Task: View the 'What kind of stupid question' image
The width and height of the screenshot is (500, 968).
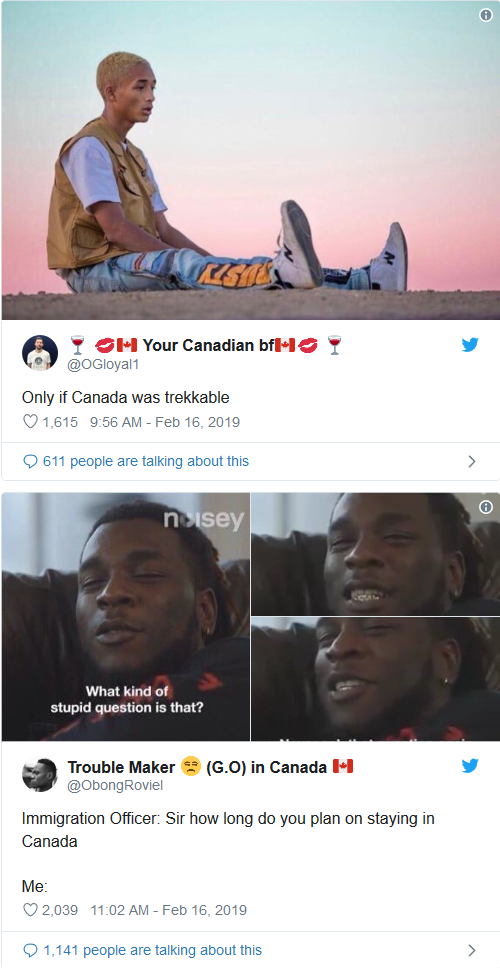Action: point(126,617)
